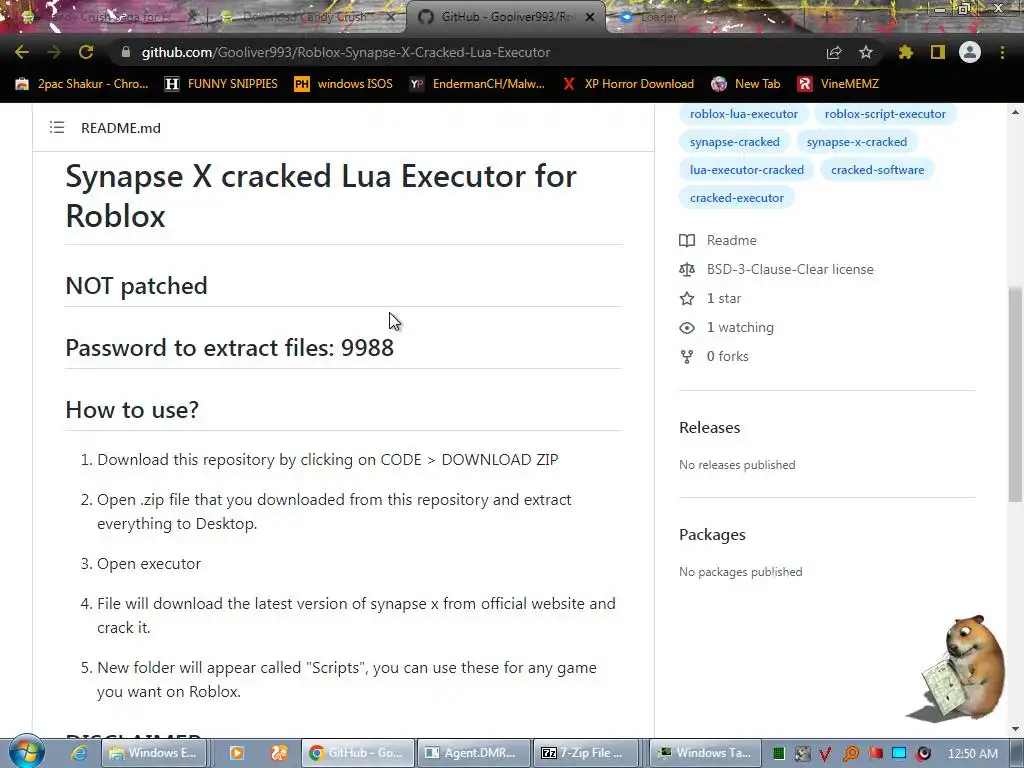Open the Readme link in the sidebar
This screenshot has height=768, width=1024.
tap(731, 240)
